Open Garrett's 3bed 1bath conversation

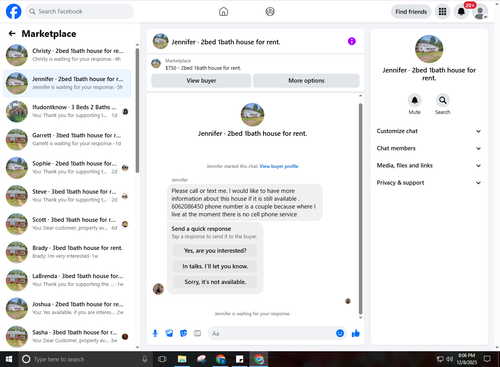coord(68,139)
